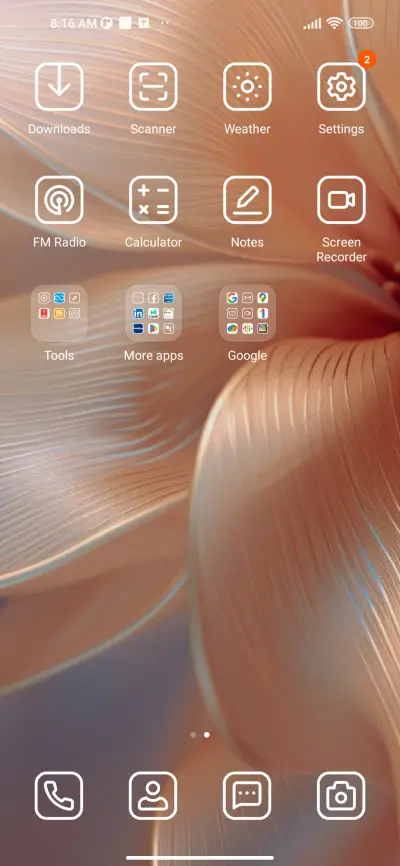This screenshot has width=400, height=866.
Task: Tap the Gmail icon in Google folder
Action: [248, 298]
